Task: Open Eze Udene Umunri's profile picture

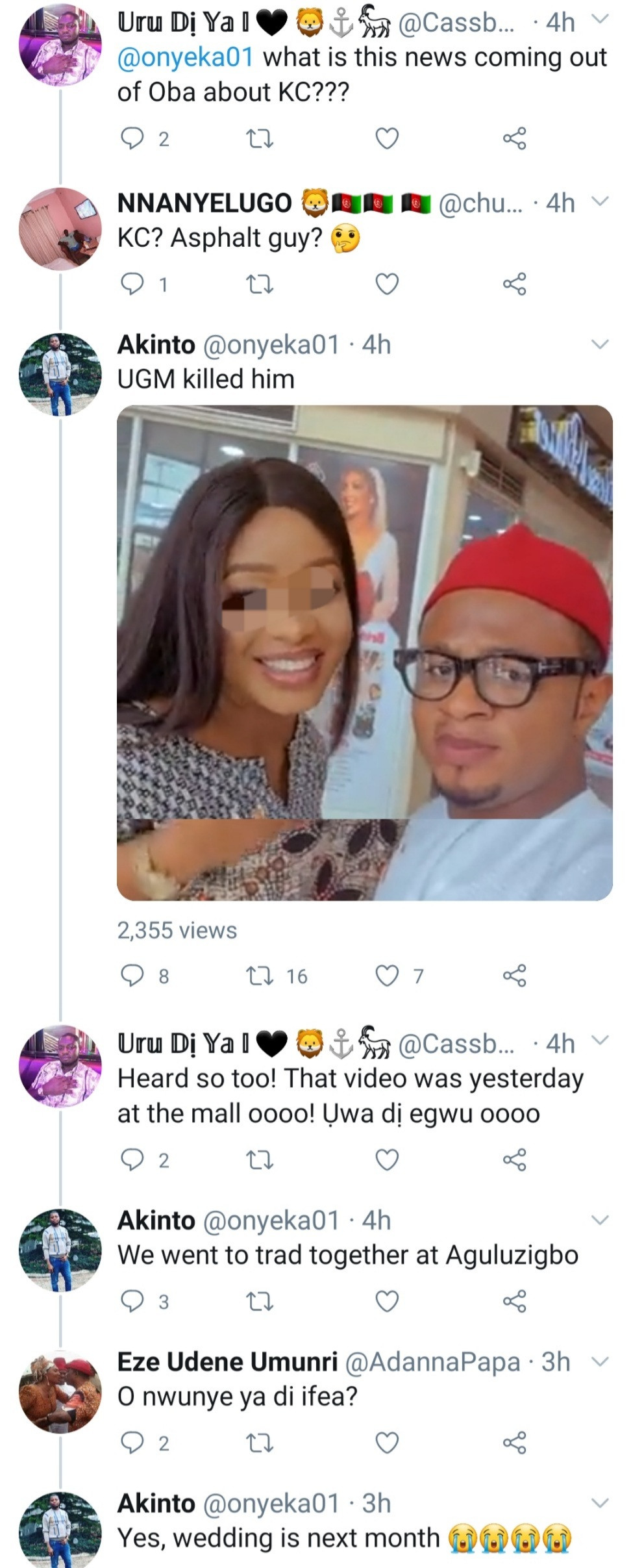Action: pos(60,1393)
